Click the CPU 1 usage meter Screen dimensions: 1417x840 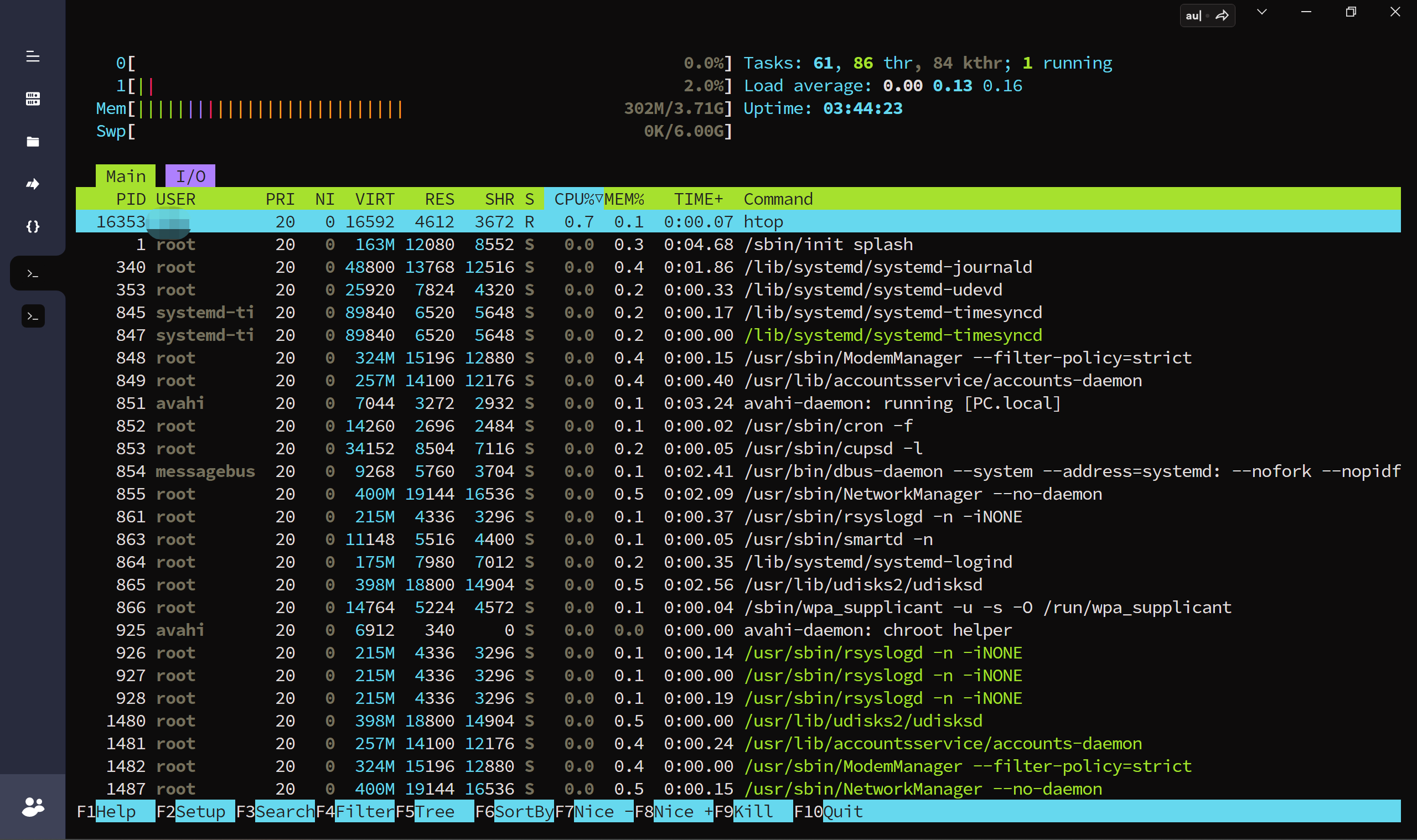coord(425,85)
